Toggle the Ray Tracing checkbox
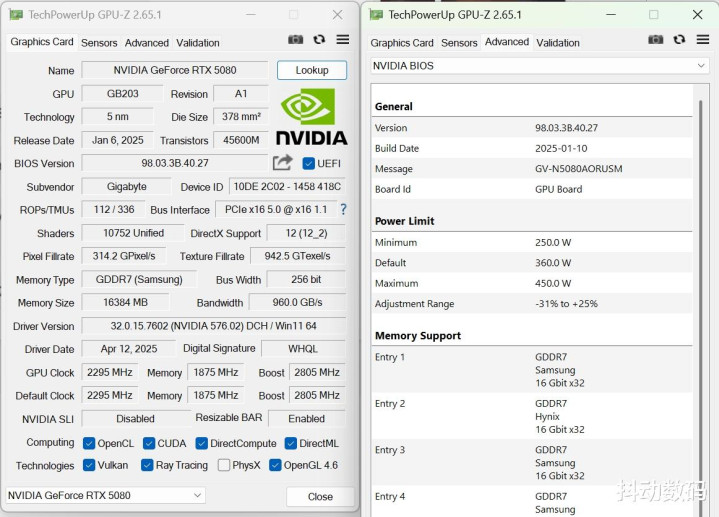The width and height of the screenshot is (719, 517). pyautogui.click(x=147, y=465)
